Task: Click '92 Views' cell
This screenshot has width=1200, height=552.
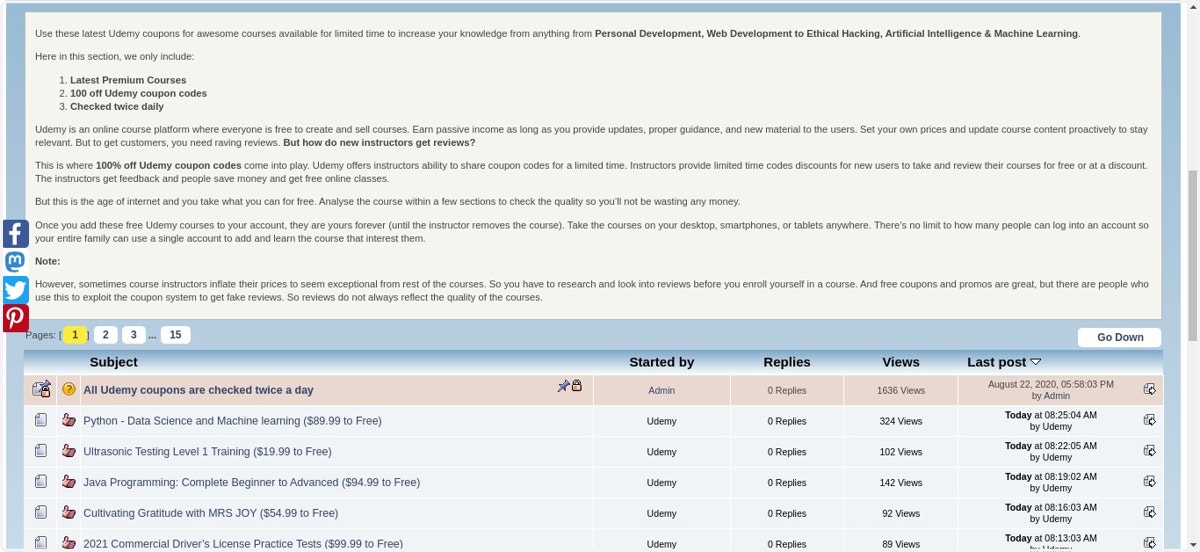Action: 901,514
